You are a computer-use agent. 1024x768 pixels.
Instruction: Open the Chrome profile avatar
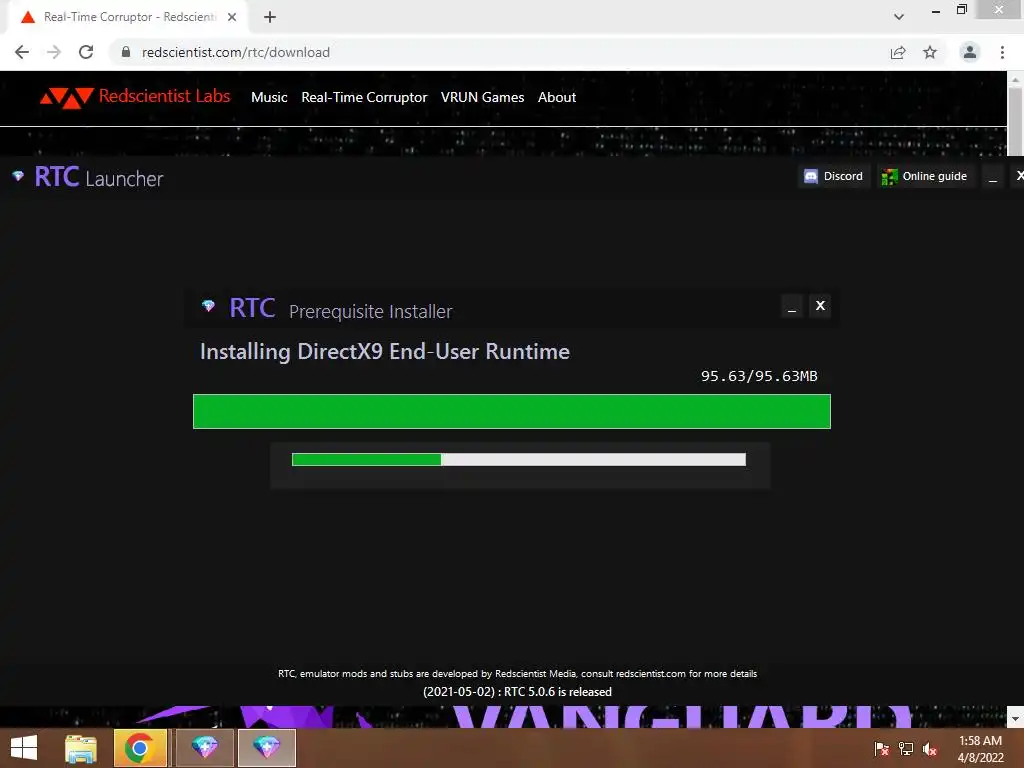[970, 52]
